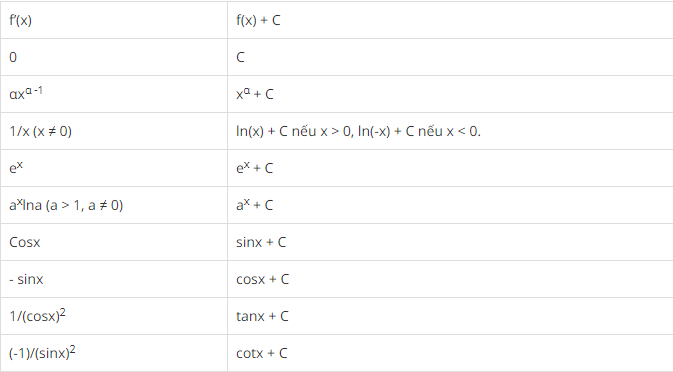Select the tanx + C cell
Image resolution: width=673 pixels, height=372 pixels.
tap(450, 316)
